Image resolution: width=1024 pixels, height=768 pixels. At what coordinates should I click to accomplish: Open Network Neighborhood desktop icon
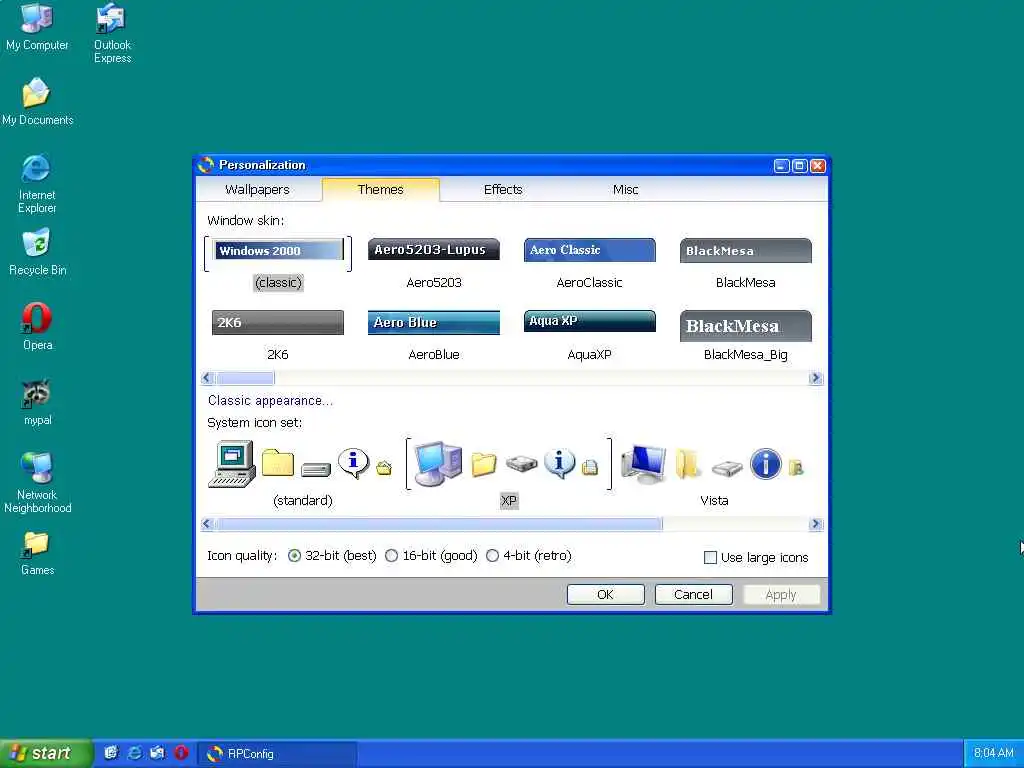click(x=37, y=482)
